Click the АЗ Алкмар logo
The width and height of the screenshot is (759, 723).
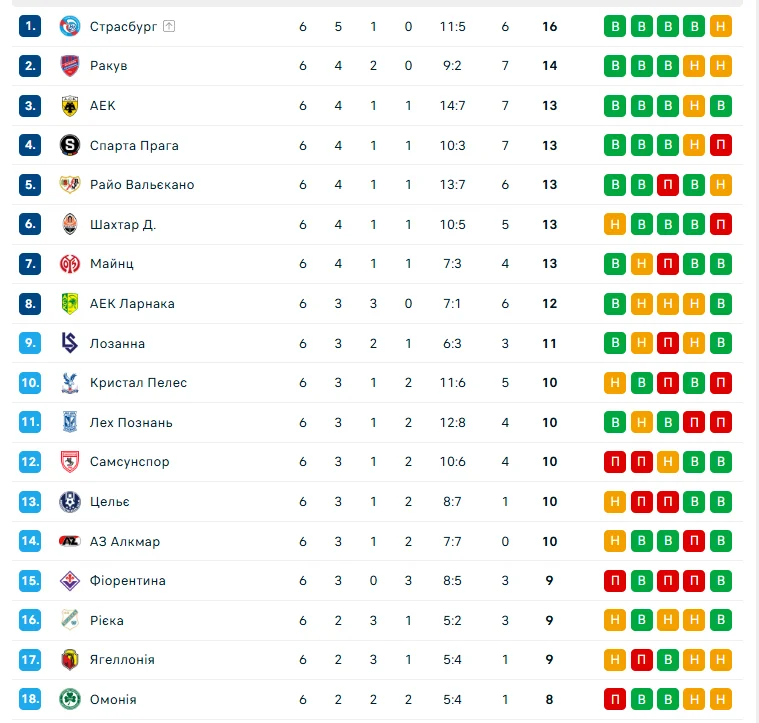click(x=69, y=541)
